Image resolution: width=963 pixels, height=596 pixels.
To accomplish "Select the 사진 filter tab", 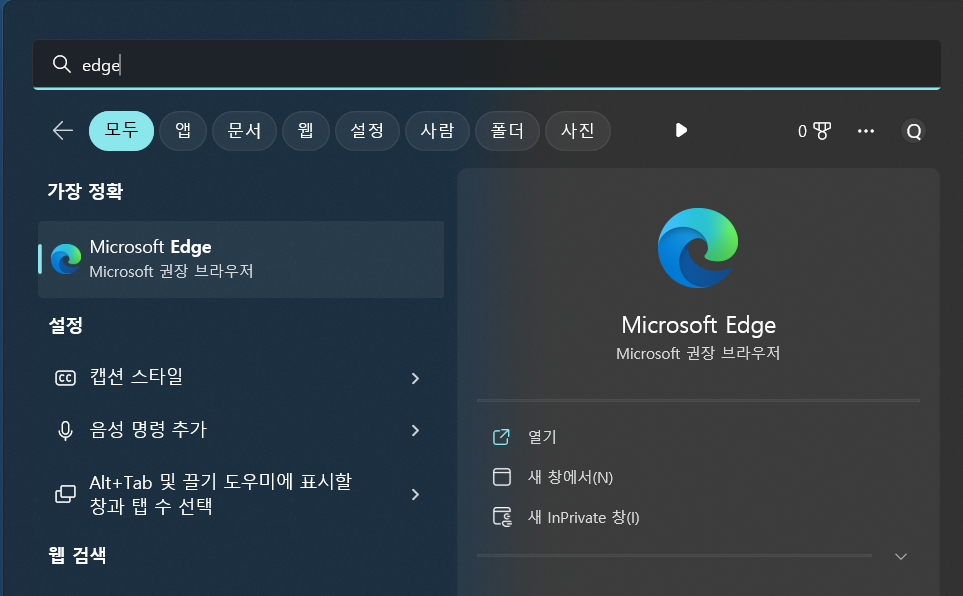I will pos(577,130).
